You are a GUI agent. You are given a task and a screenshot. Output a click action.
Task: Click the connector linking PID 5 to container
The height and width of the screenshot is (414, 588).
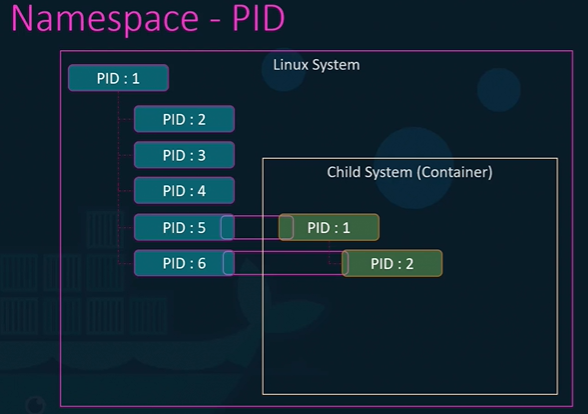pyautogui.click(x=257, y=227)
